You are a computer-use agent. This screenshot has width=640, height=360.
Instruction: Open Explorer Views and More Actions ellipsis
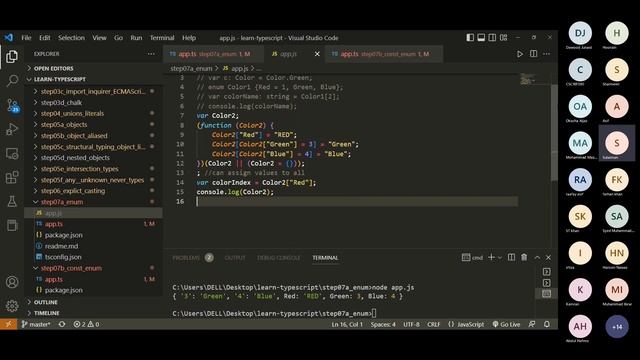(151, 54)
